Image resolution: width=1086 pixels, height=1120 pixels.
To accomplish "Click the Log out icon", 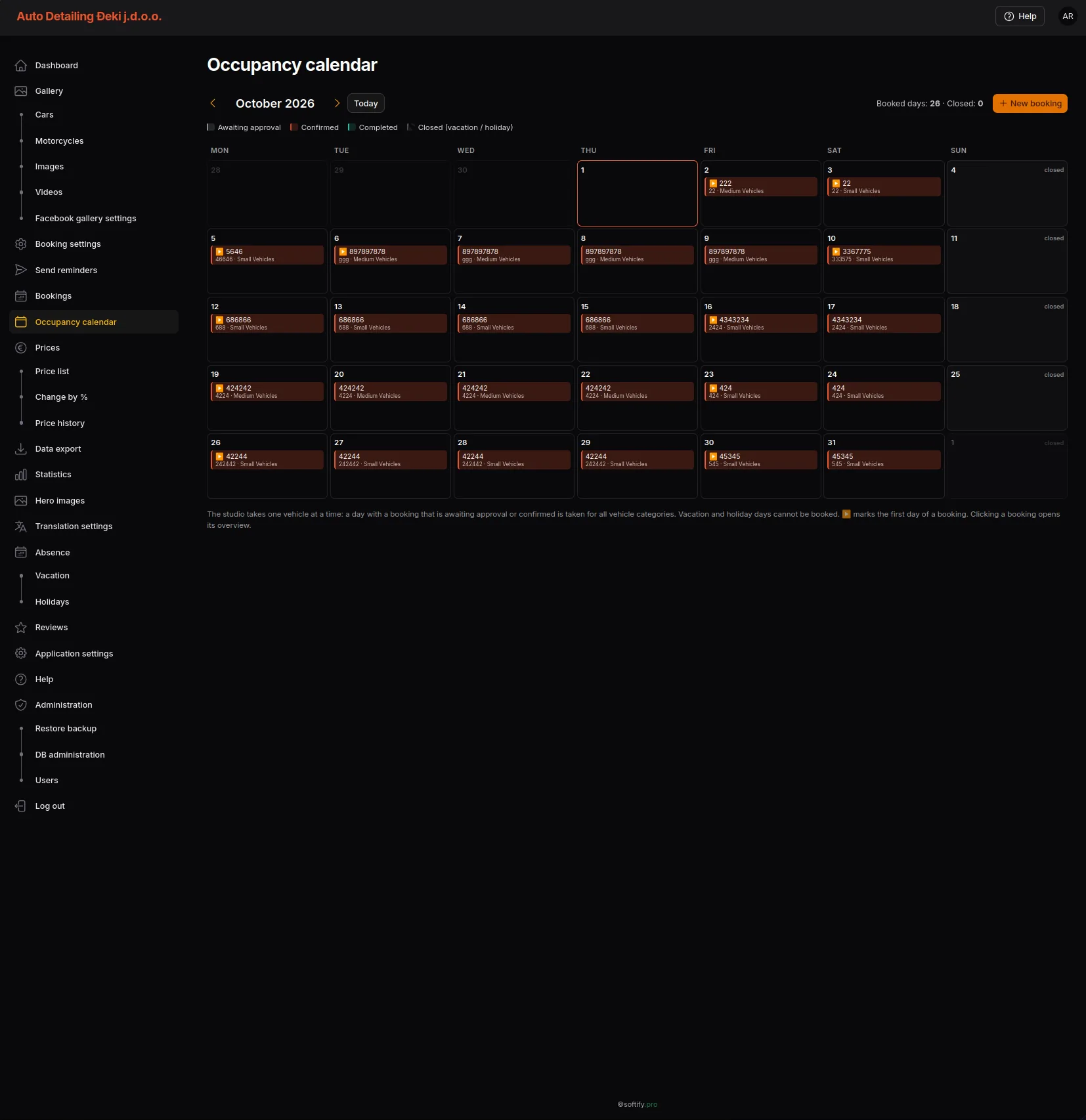I will pyautogui.click(x=21, y=806).
